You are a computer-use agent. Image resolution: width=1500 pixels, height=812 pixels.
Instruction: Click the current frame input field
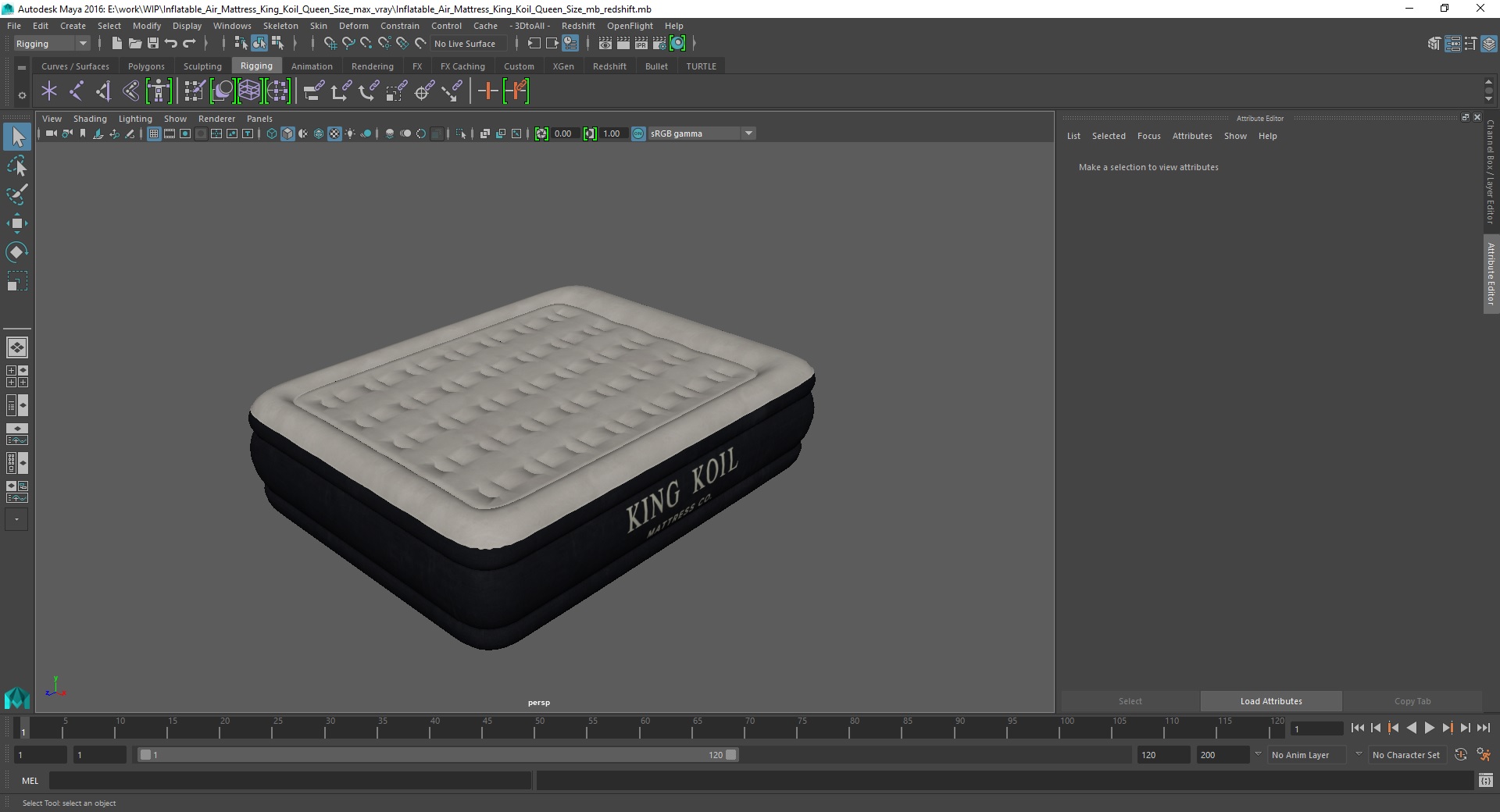[x=1317, y=728]
